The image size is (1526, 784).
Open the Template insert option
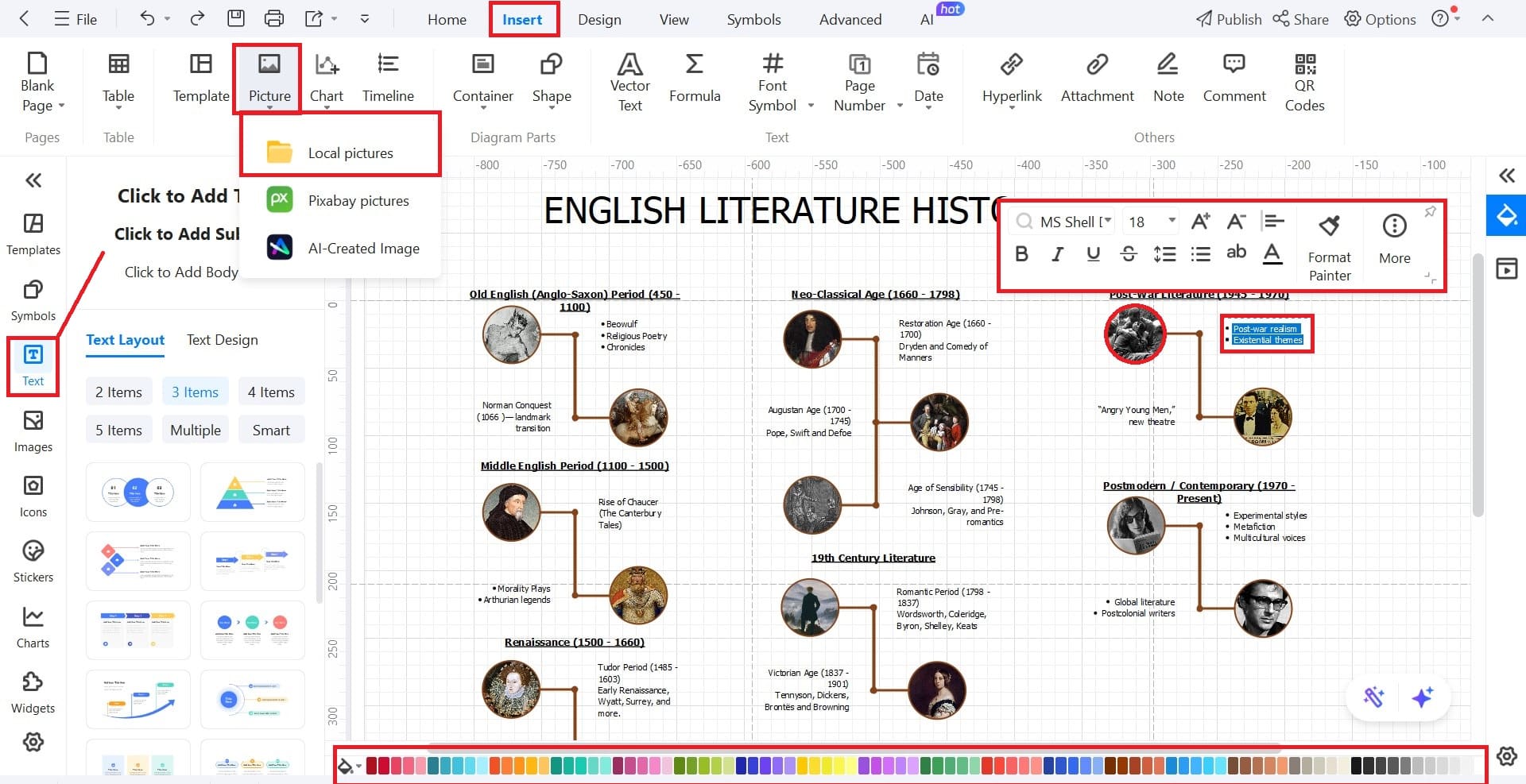201,79
